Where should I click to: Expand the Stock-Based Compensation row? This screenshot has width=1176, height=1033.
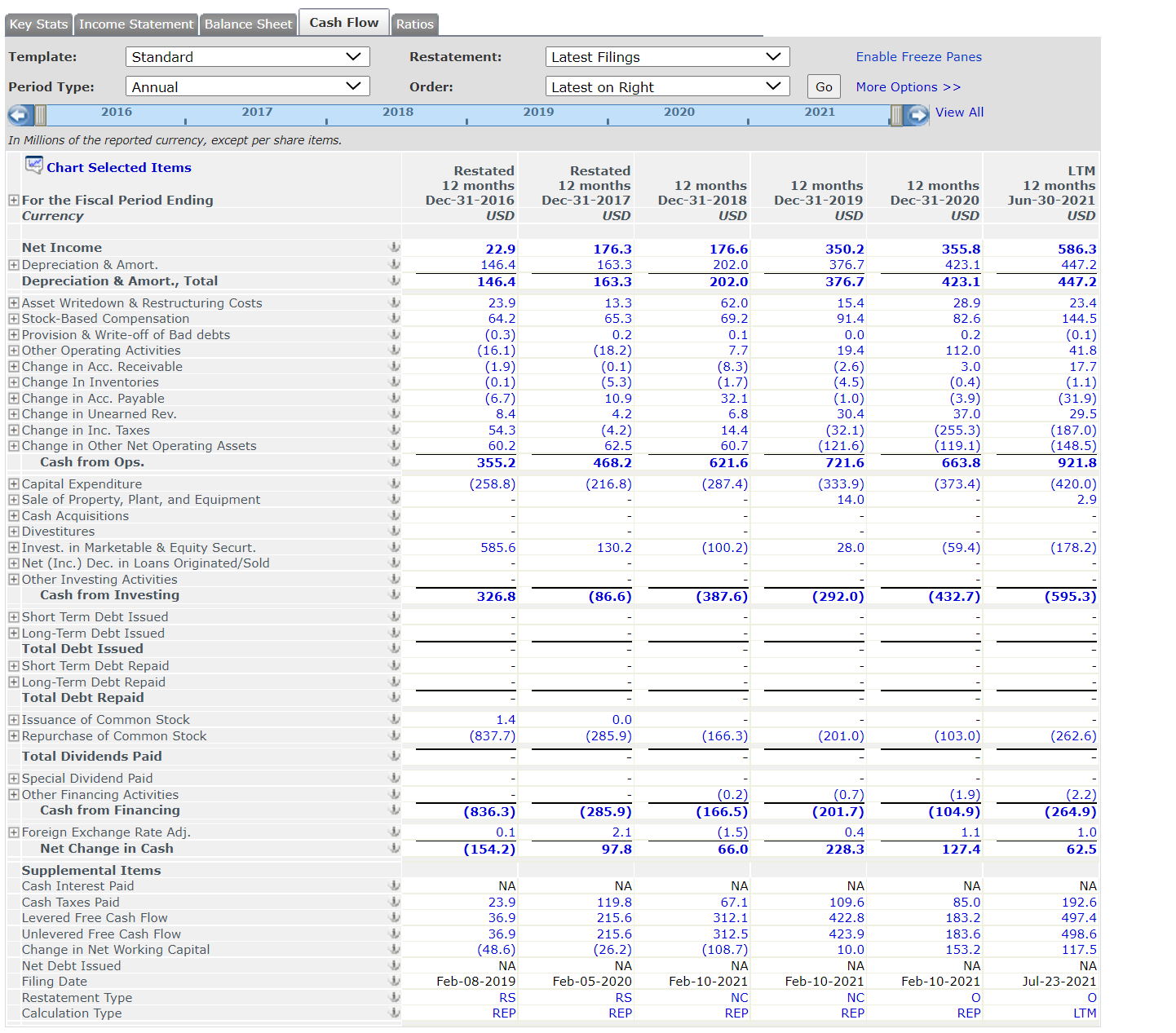click(x=13, y=318)
